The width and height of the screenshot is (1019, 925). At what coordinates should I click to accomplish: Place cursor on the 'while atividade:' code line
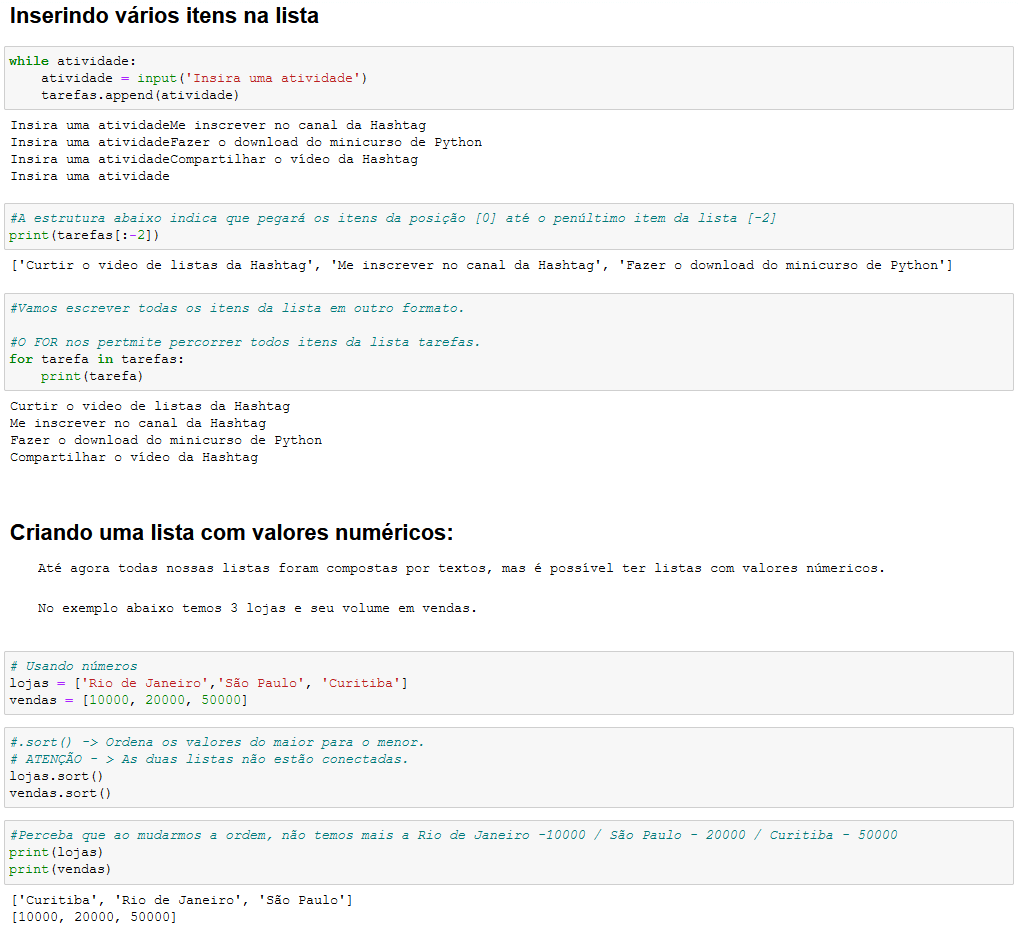(x=72, y=61)
